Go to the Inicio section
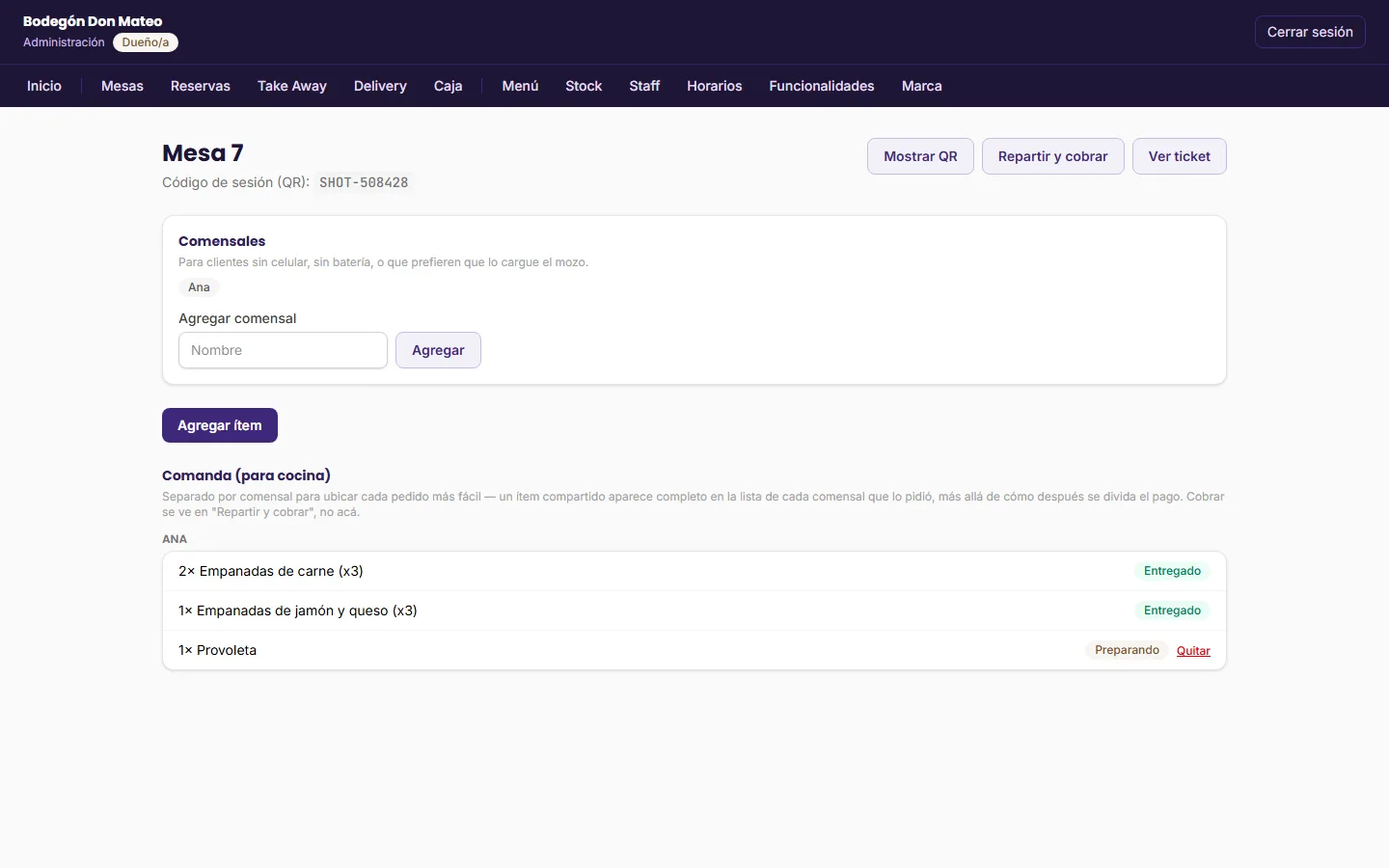1389x868 pixels. click(x=44, y=86)
